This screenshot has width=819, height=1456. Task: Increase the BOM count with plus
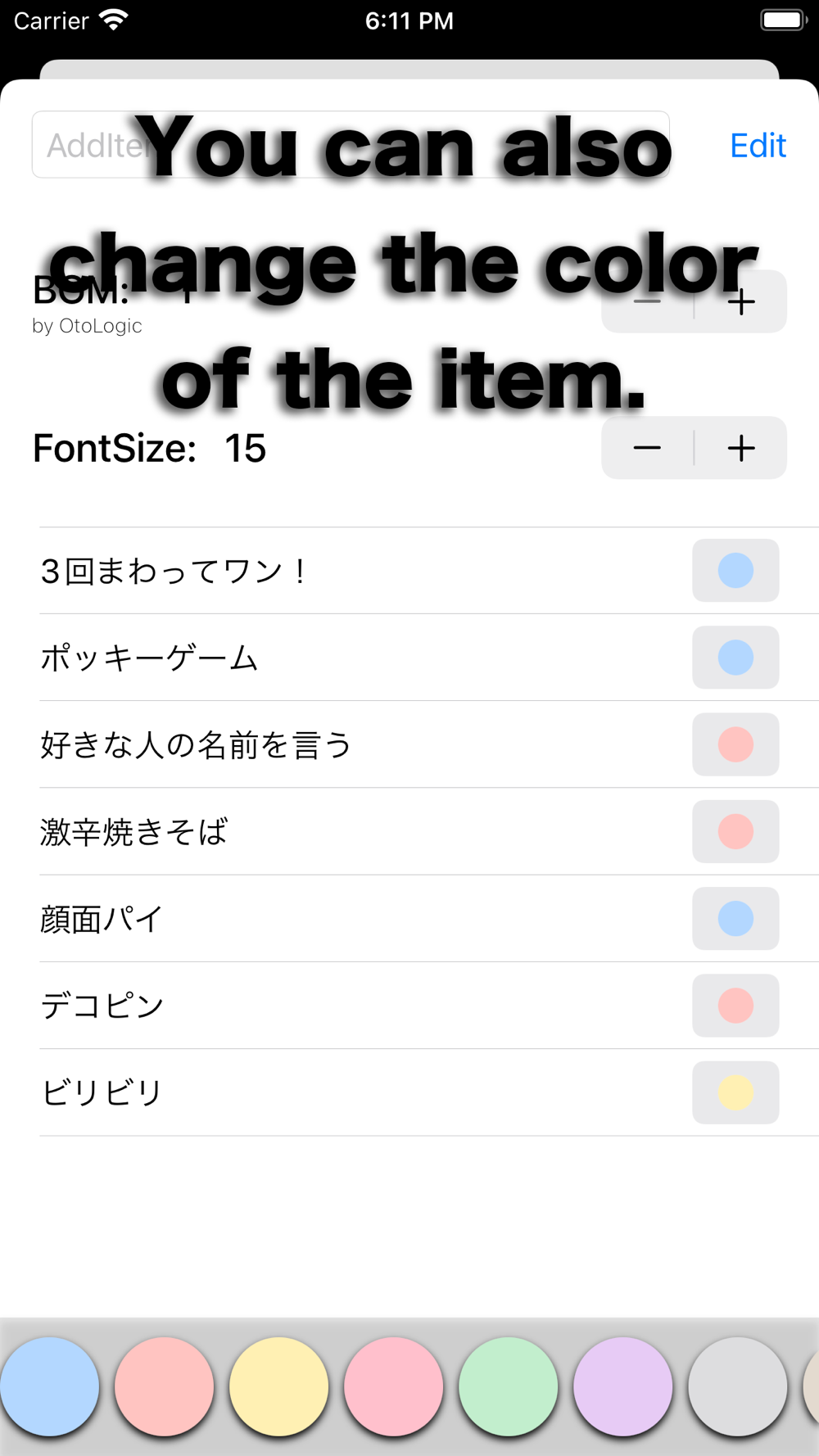click(x=741, y=302)
